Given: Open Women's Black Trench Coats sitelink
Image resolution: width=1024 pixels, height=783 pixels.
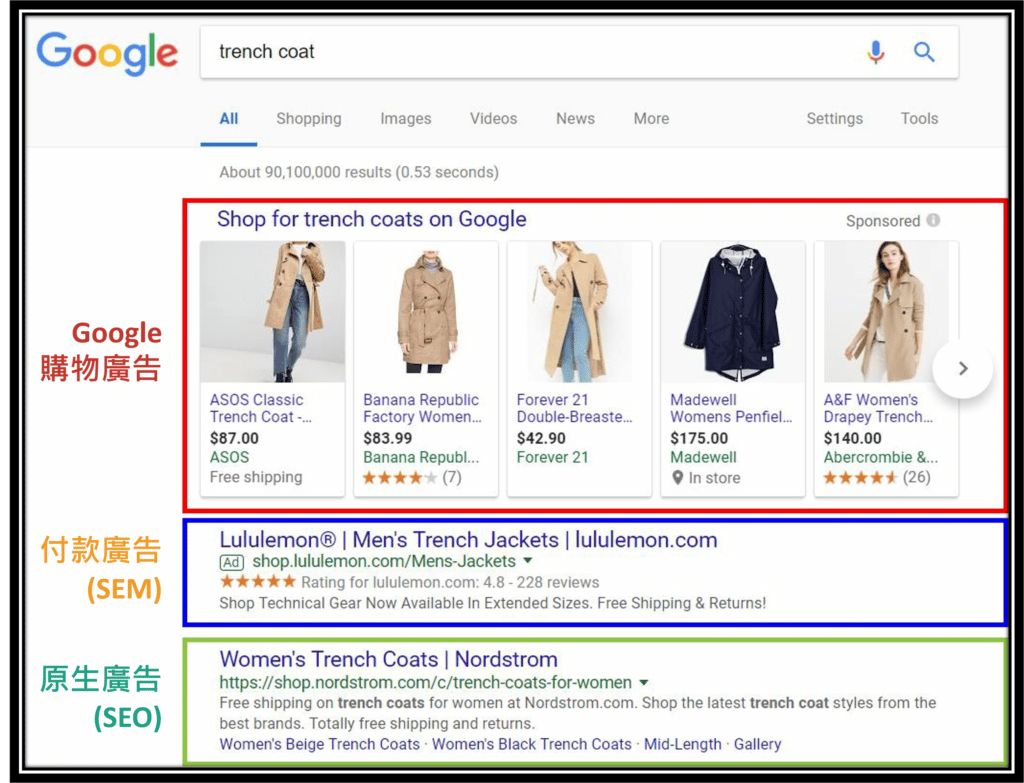Looking at the screenshot, I should click(x=532, y=744).
